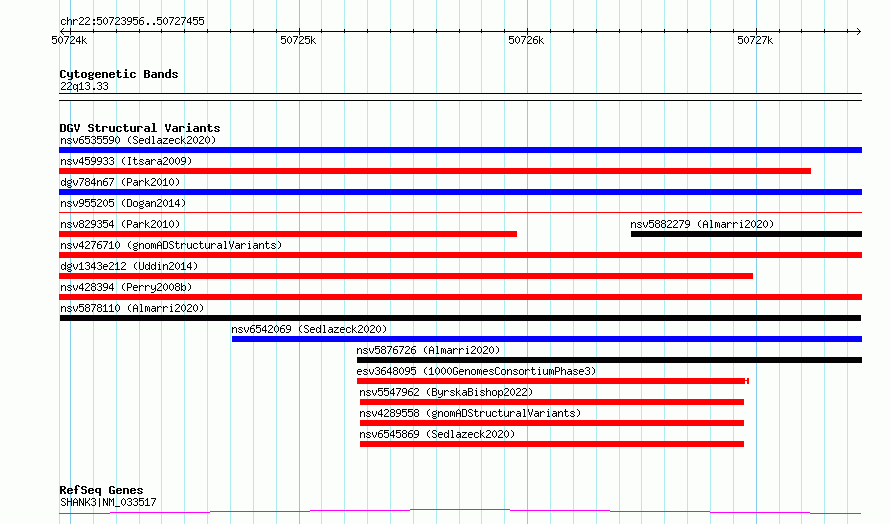Click the magenta SHANK3 gene line
Screen dimensions: 890x524
(x=460, y=512)
